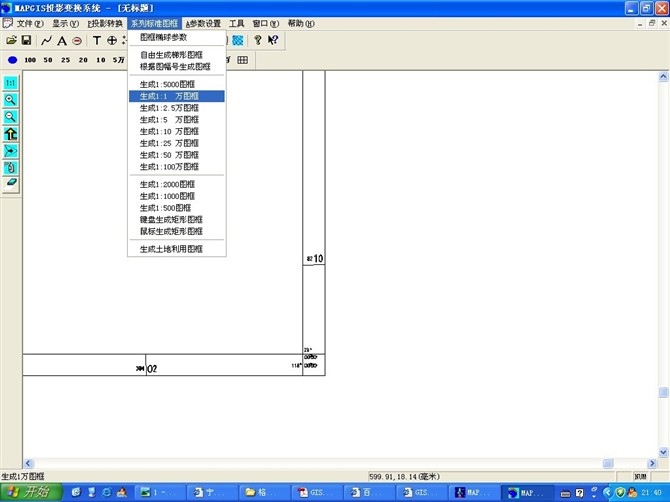The height and width of the screenshot is (502, 670).
Task: Open the 帮助(H) menu
Action: [x=301, y=23]
